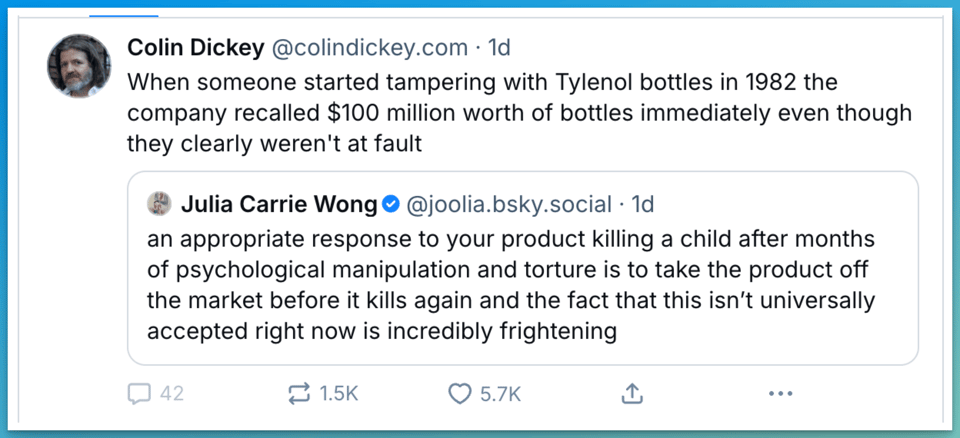This screenshot has height=438, width=960.
Task: Click the 1d timestamp on Colin's post
Action: click(x=499, y=47)
